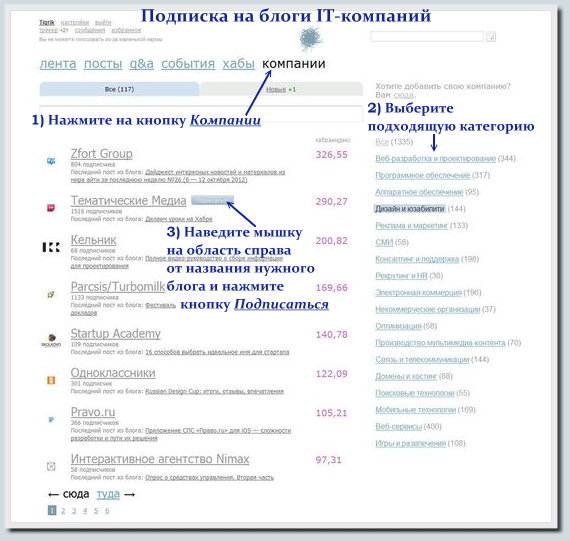Go to pagination page 3
The image size is (570, 541).
(x=74, y=511)
